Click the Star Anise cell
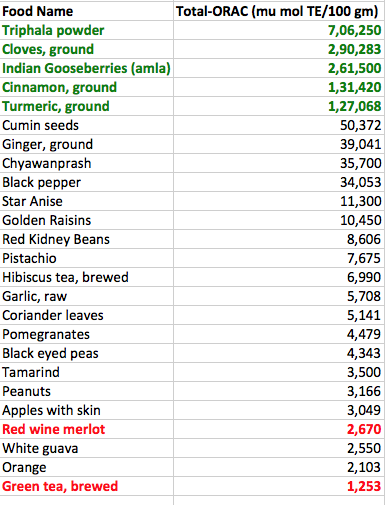Screen dimensions: 385x505 click(87, 201)
